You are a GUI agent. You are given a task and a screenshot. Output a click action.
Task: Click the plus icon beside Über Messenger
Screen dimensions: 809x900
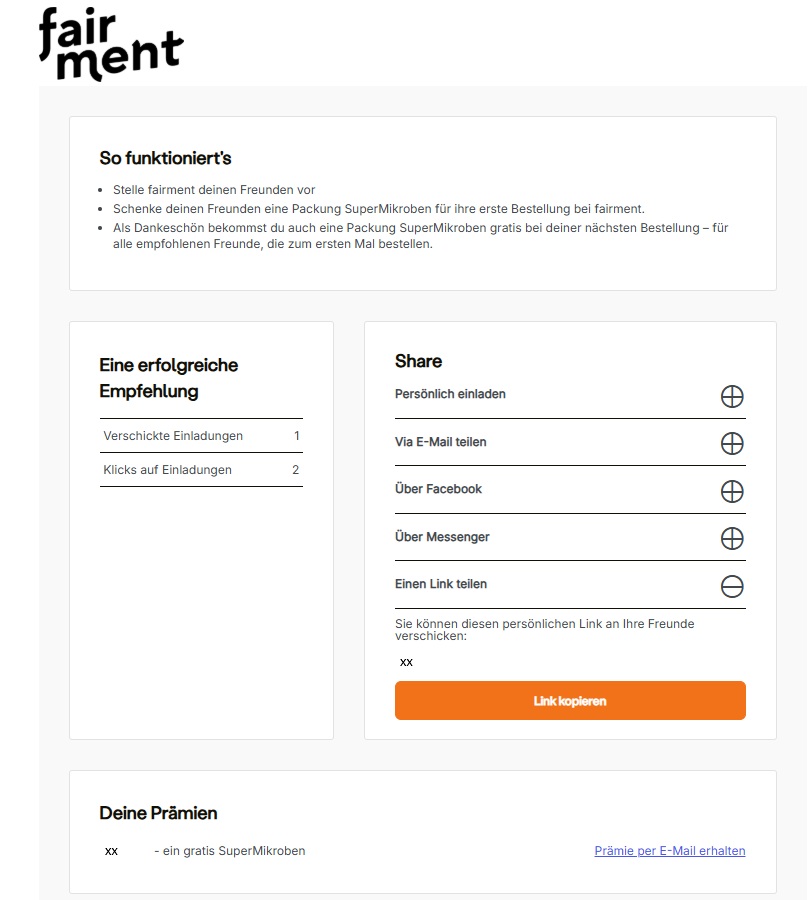point(732,538)
